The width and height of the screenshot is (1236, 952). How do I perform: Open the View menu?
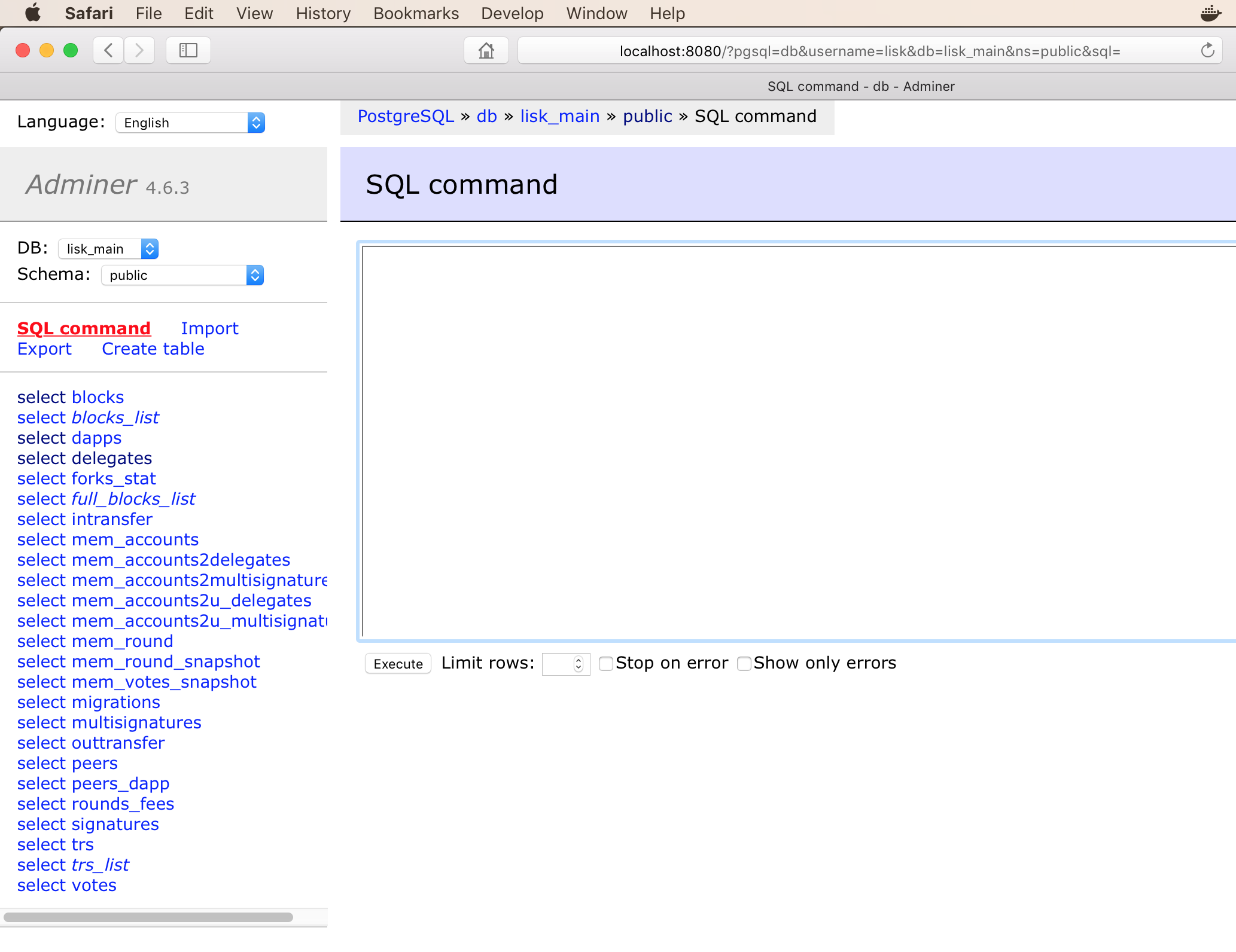click(x=254, y=13)
